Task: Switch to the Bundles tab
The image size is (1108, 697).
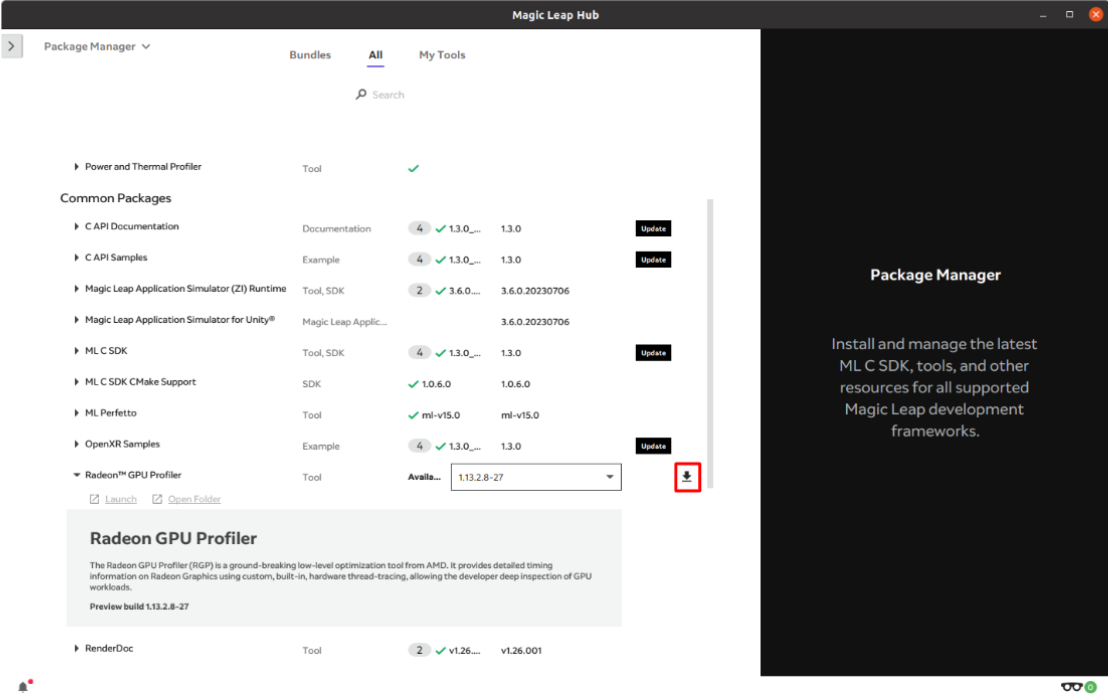Action: pyautogui.click(x=310, y=55)
